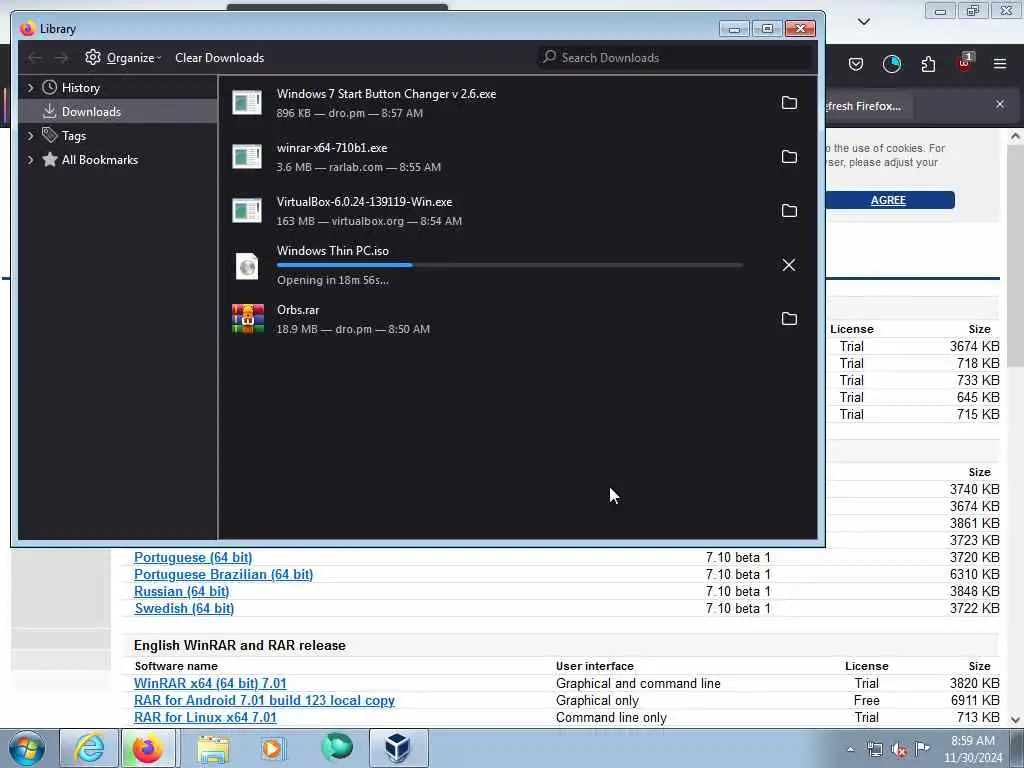This screenshot has width=1024, height=768.
Task: Show Windows 7 Start Button Changer in folder
Action: coord(789,103)
